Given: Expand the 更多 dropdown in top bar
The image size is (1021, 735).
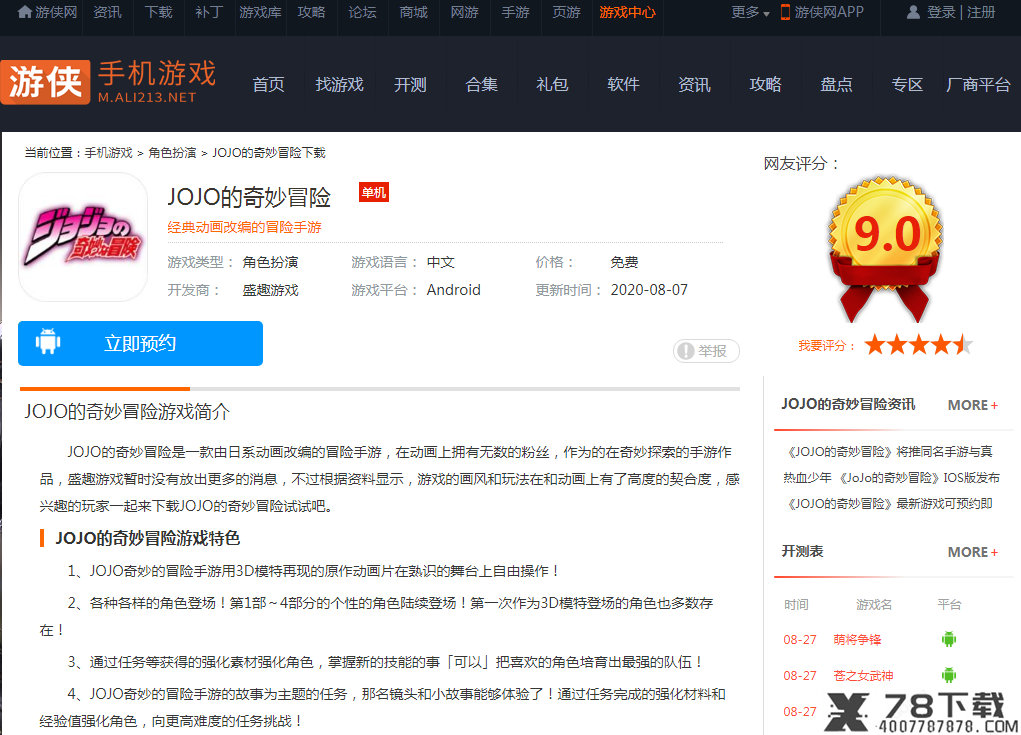Looking at the screenshot, I should pyautogui.click(x=750, y=12).
